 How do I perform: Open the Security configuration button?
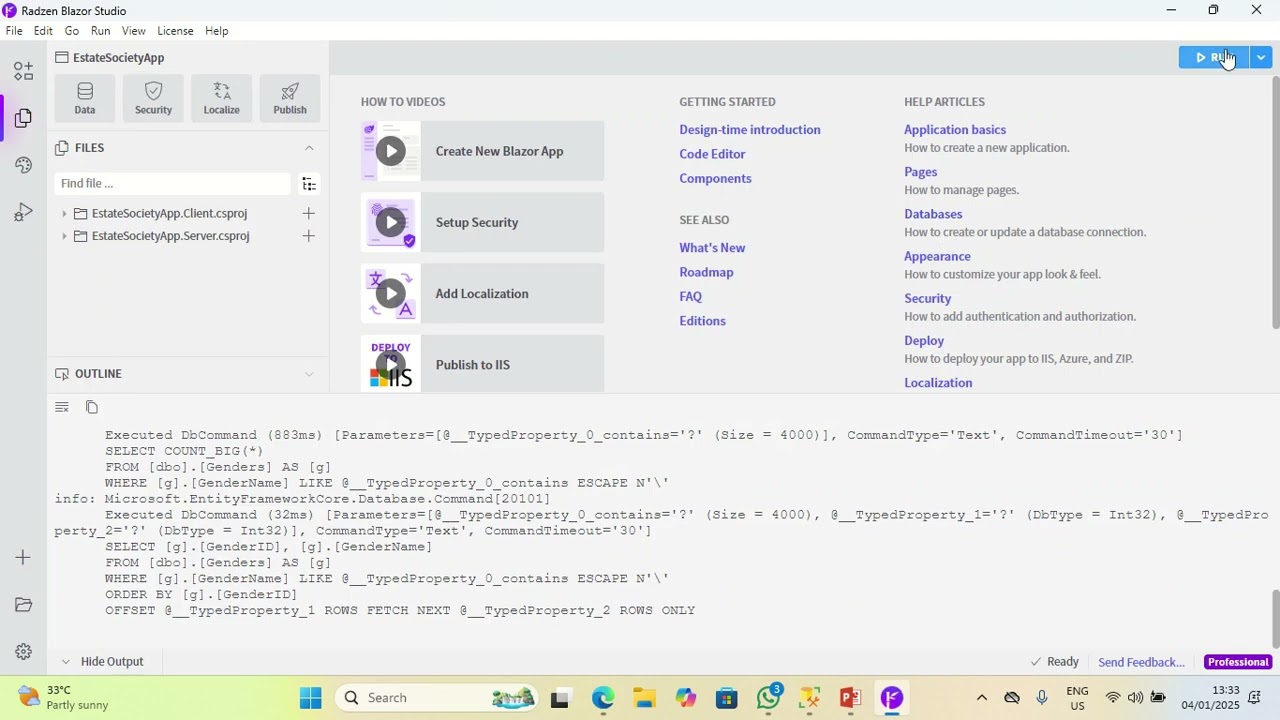click(x=153, y=98)
